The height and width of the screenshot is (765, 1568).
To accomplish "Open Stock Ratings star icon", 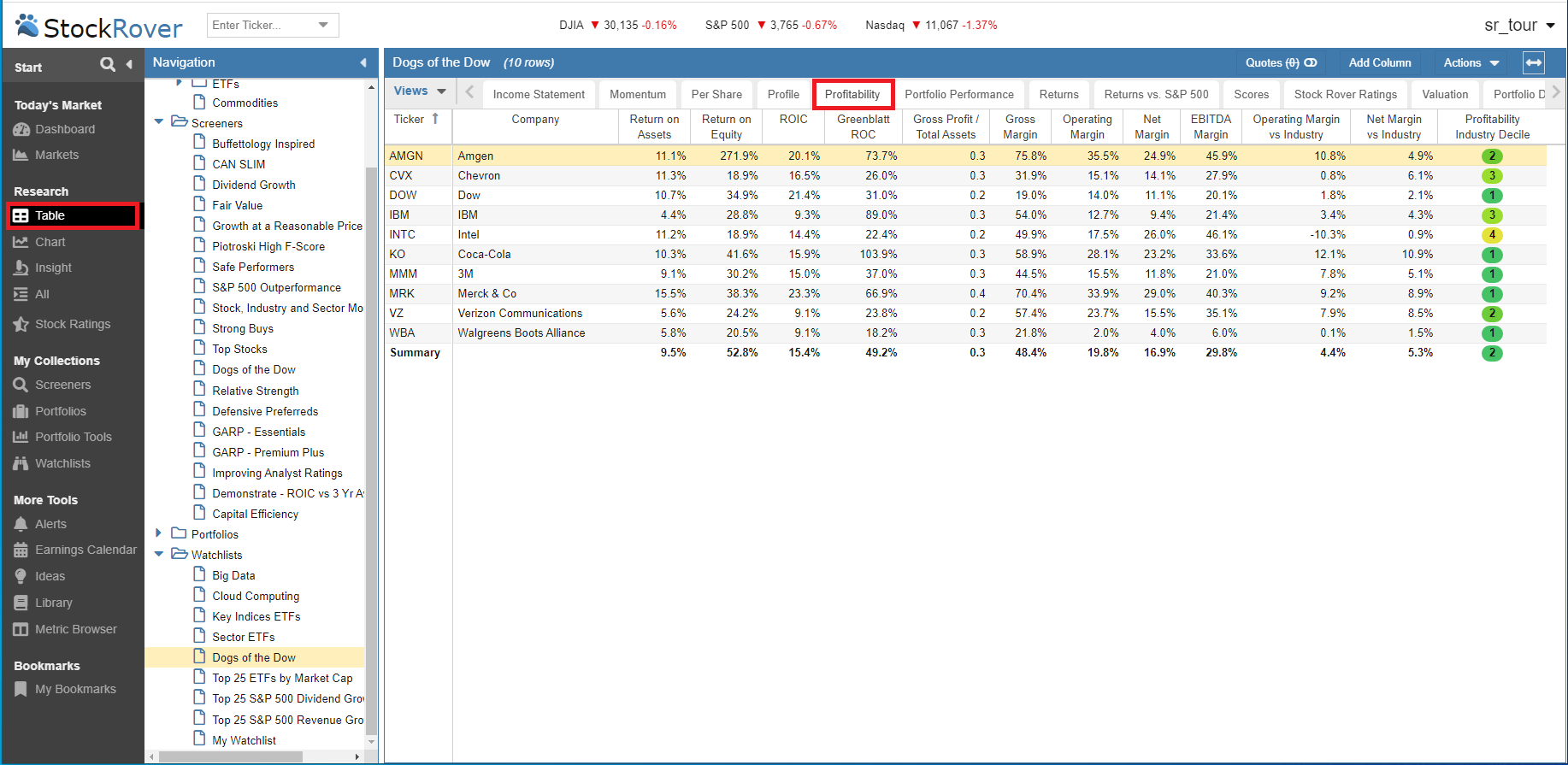I will (21, 324).
